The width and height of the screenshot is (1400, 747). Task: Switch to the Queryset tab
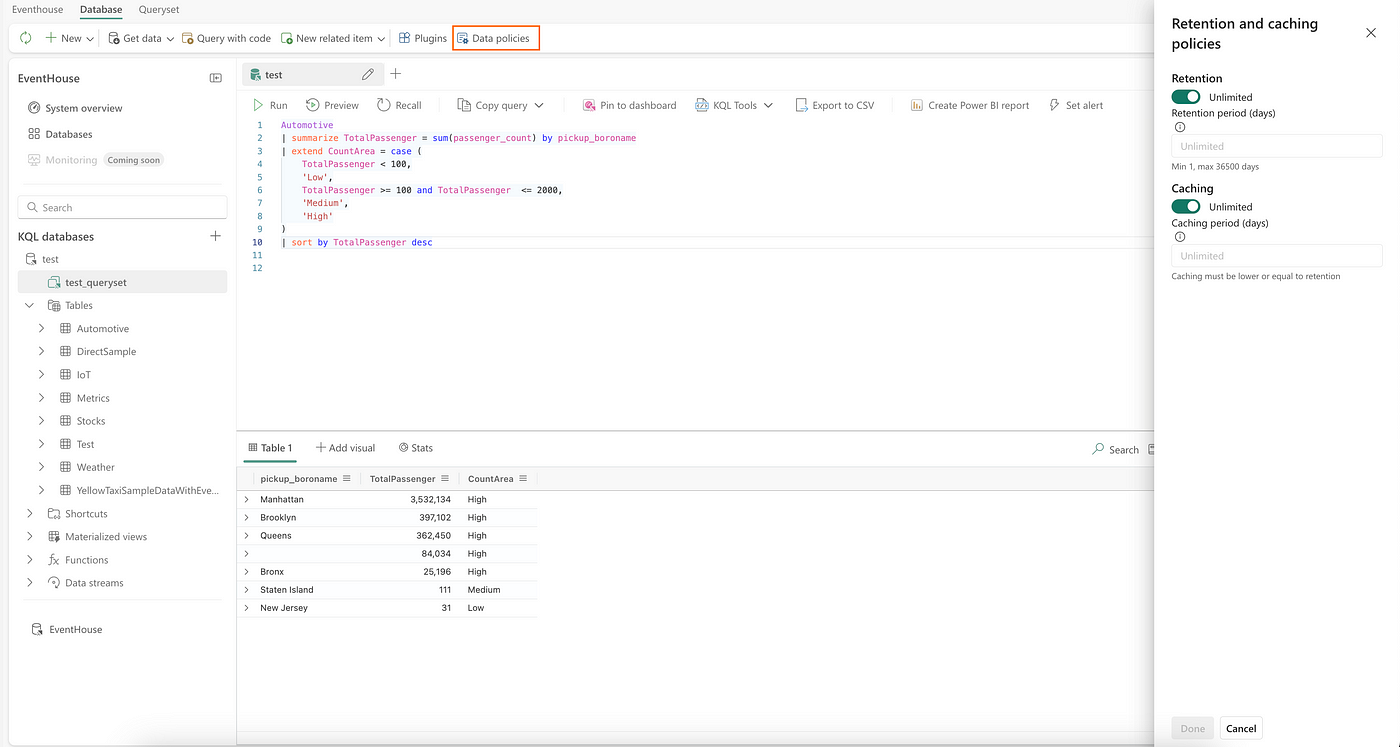click(159, 9)
